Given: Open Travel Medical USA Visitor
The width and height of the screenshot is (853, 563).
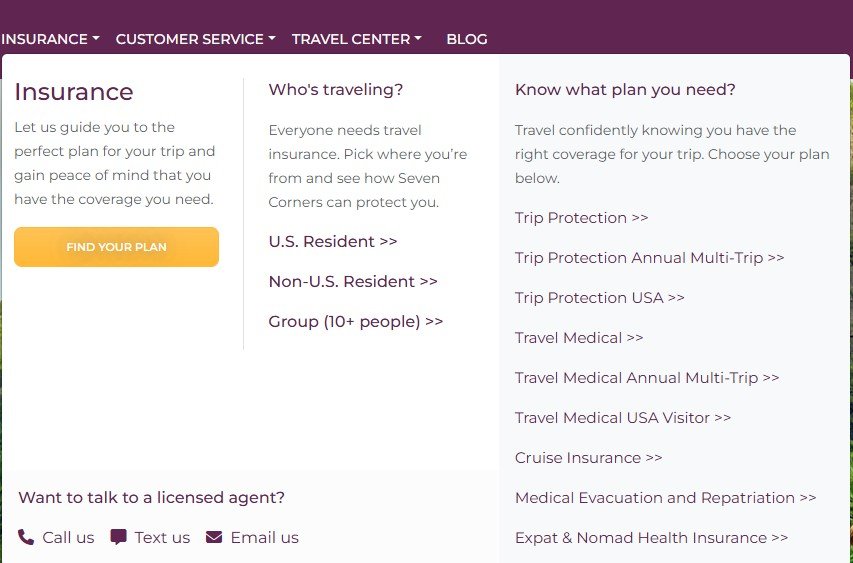Looking at the screenshot, I should [x=622, y=418].
